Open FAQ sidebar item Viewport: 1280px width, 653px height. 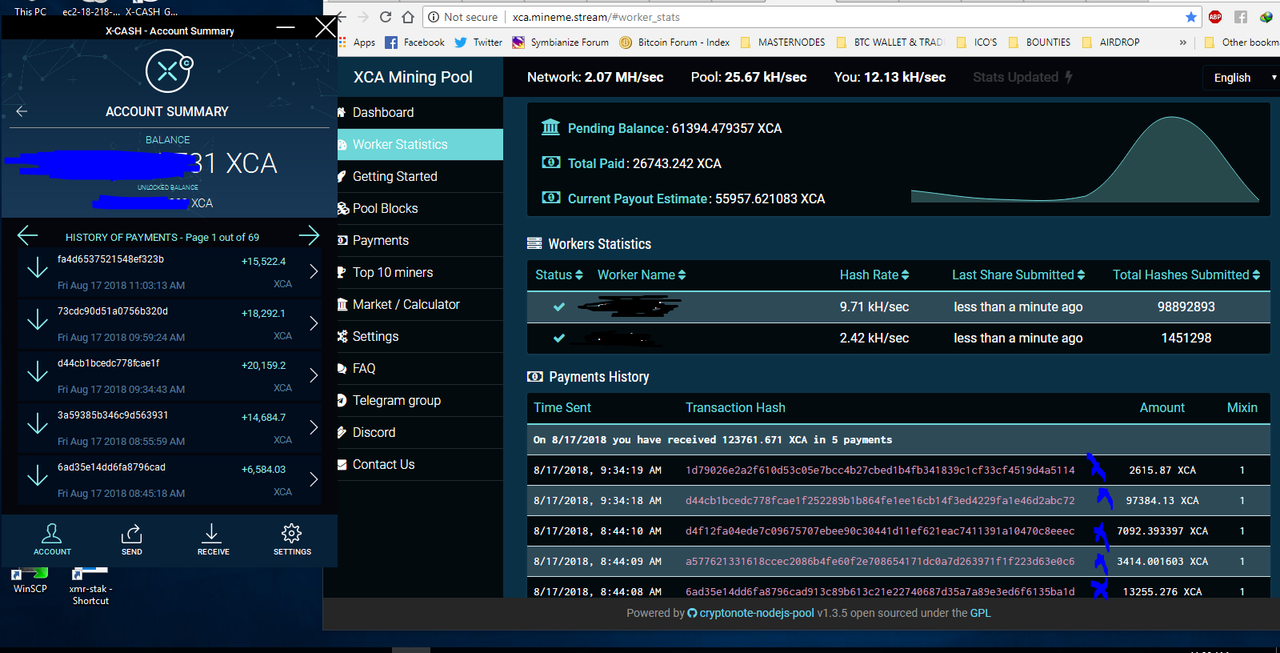pos(420,368)
